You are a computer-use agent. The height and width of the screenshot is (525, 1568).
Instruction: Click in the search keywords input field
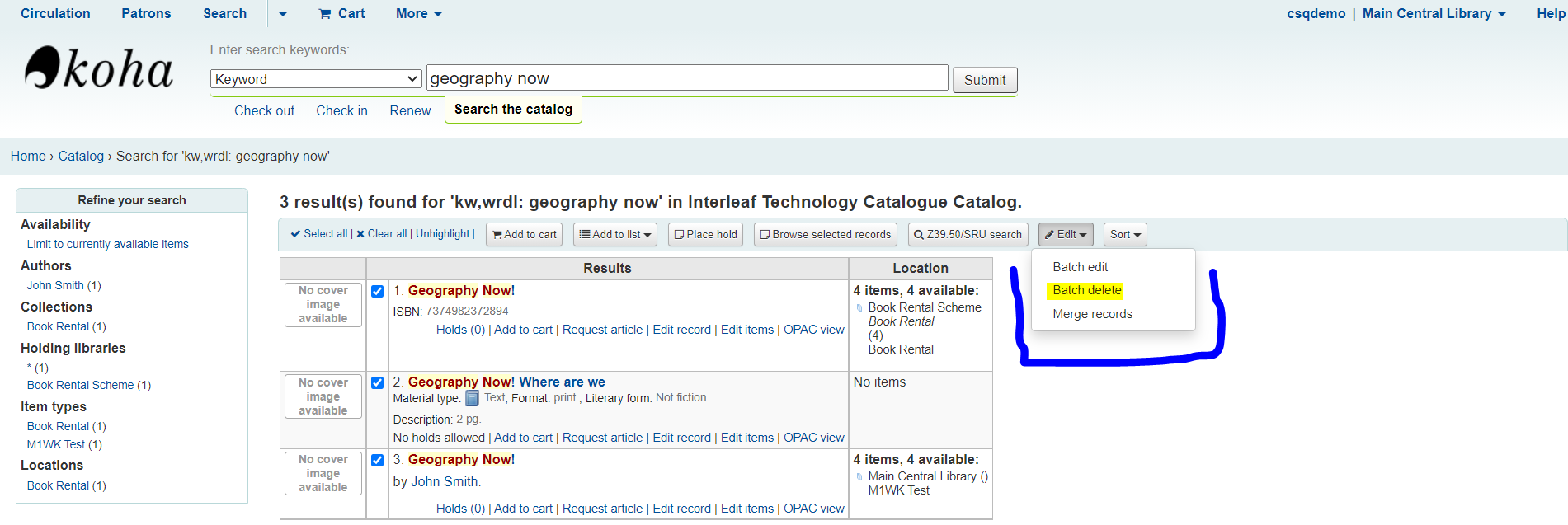687,78
